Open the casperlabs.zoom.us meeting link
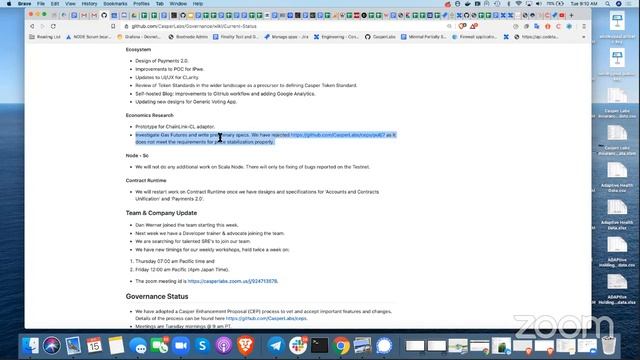This screenshot has width=640, height=360. [232, 281]
